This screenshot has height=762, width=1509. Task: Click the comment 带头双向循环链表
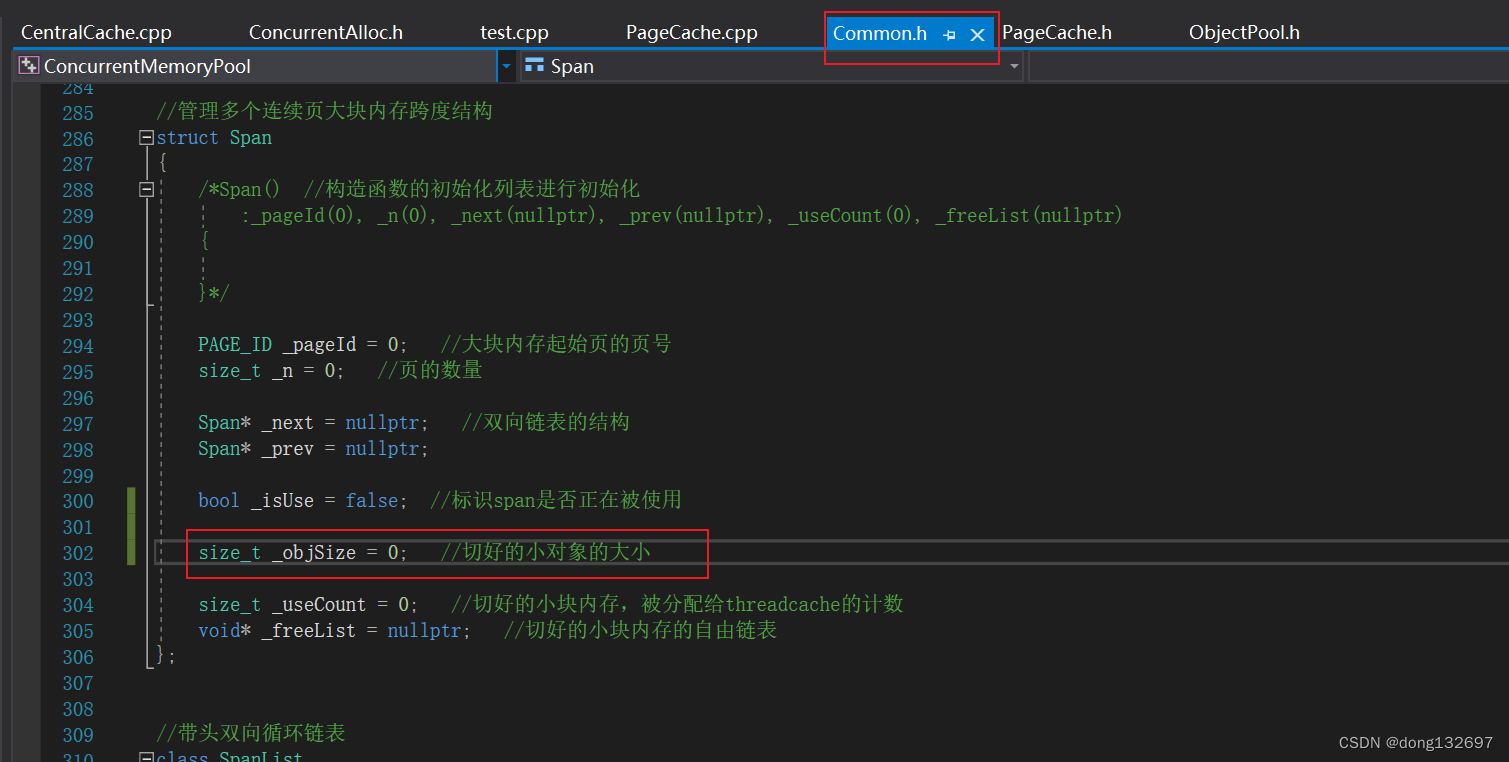(x=251, y=733)
